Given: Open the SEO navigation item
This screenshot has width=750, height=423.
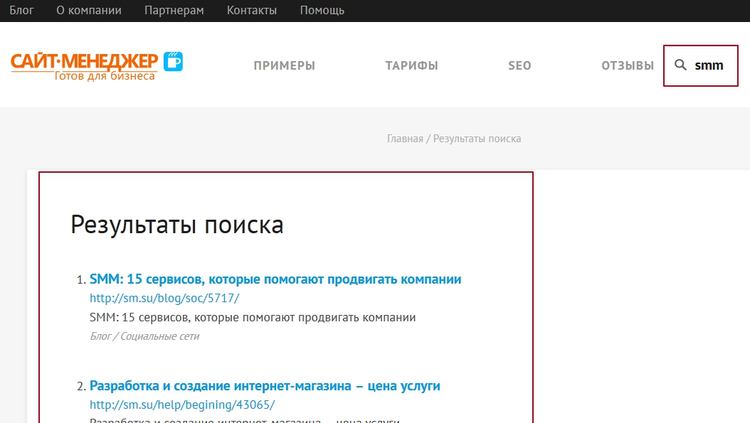Looking at the screenshot, I should (519, 66).
